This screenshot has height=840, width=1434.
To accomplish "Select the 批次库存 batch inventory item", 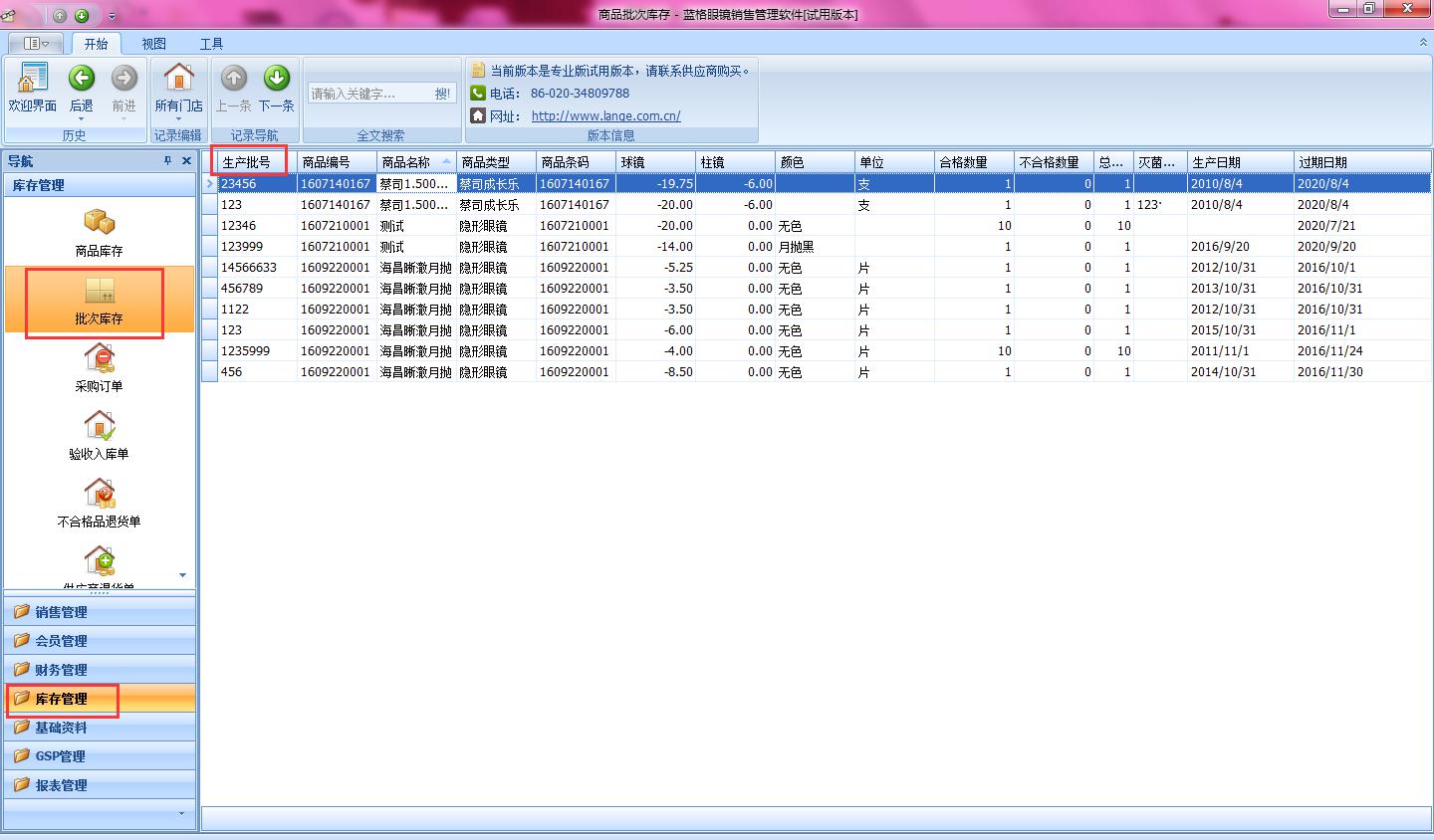I will pyautogui.click(x=99, y=301).
